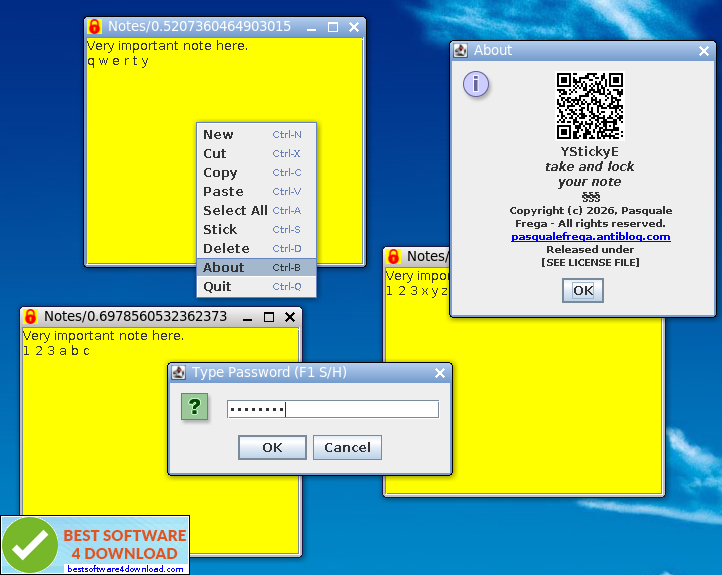Choose Delete from the context menu
This screenshot has height=575, width=722.
click(256, 249)
